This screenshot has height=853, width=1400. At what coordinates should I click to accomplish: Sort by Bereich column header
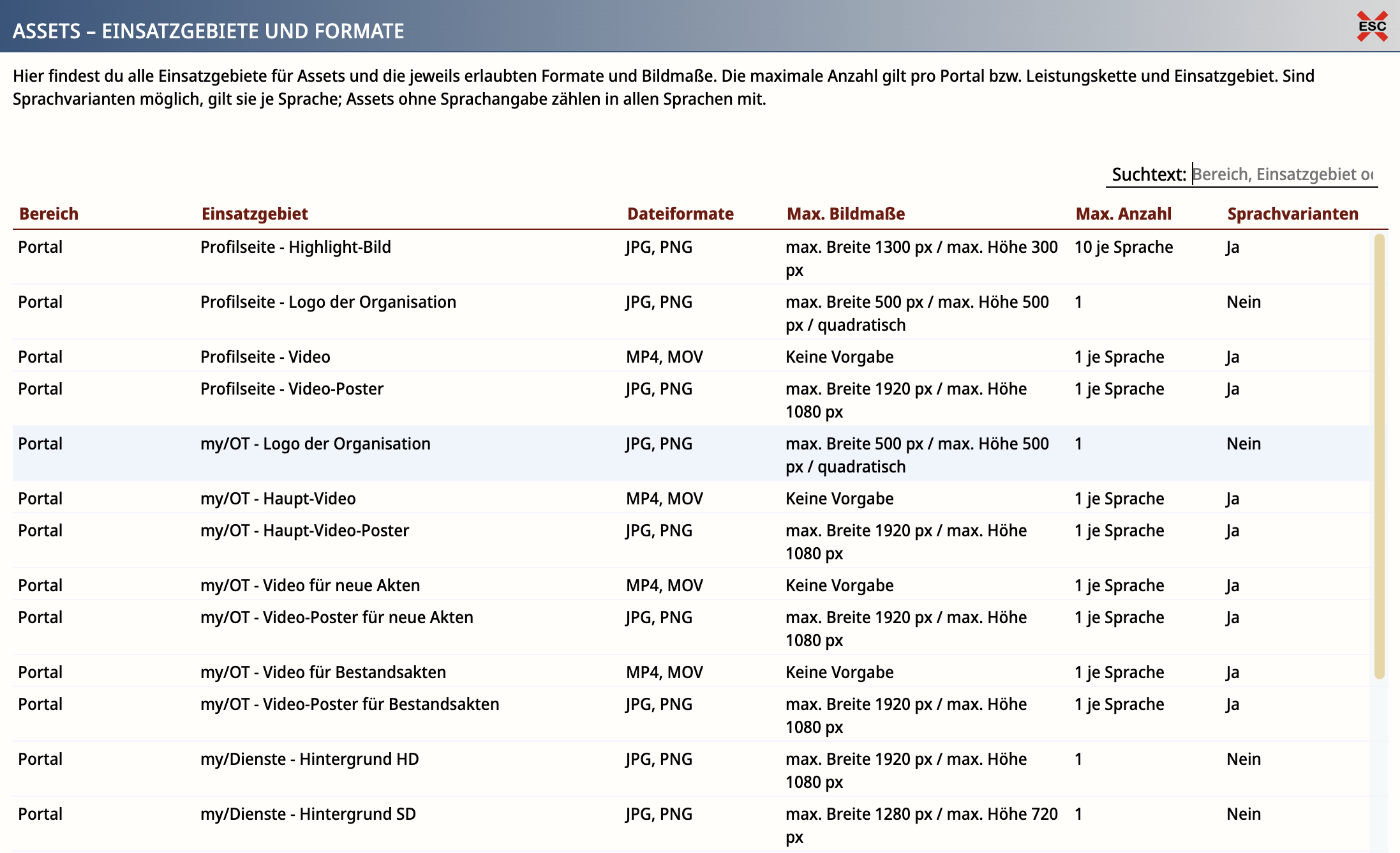(x=48, y=214)
